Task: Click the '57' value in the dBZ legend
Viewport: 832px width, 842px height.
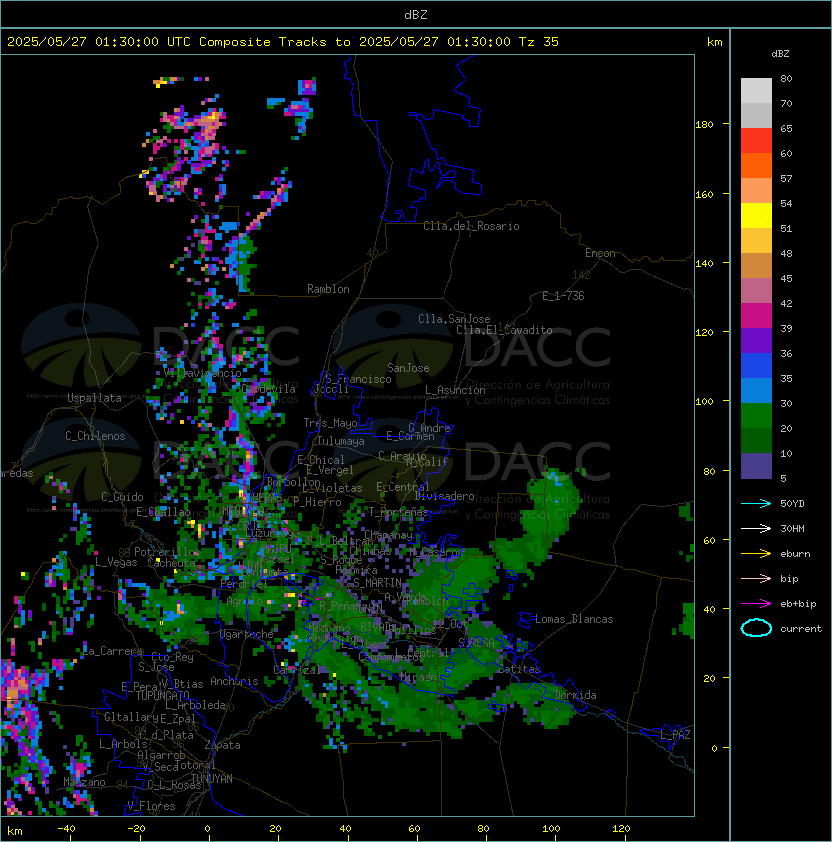Action: point(786,178)
